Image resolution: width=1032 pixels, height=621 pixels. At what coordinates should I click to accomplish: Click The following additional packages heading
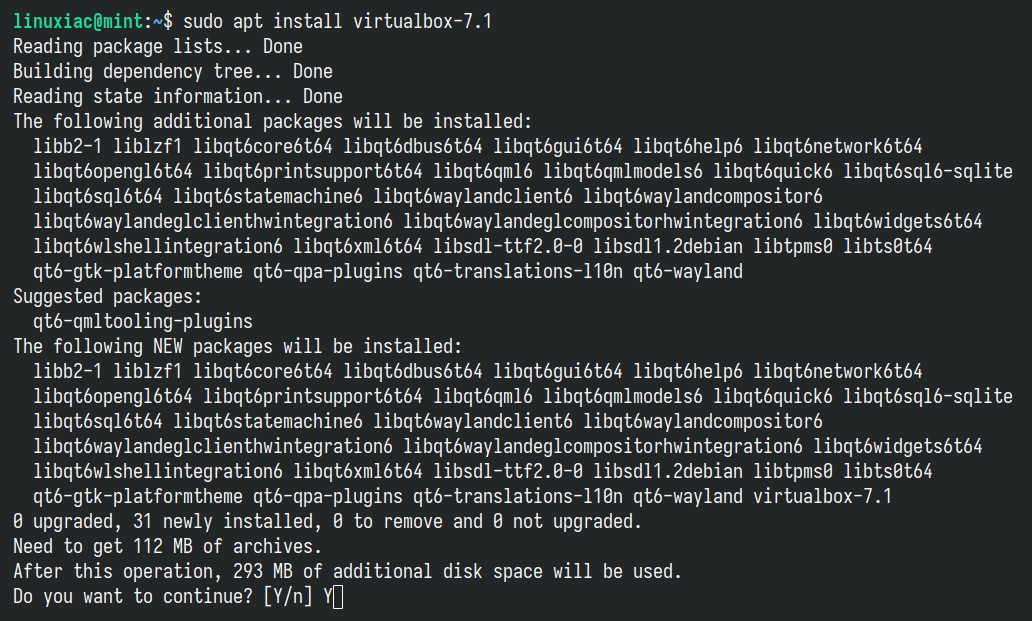click(x=272, y=122)
